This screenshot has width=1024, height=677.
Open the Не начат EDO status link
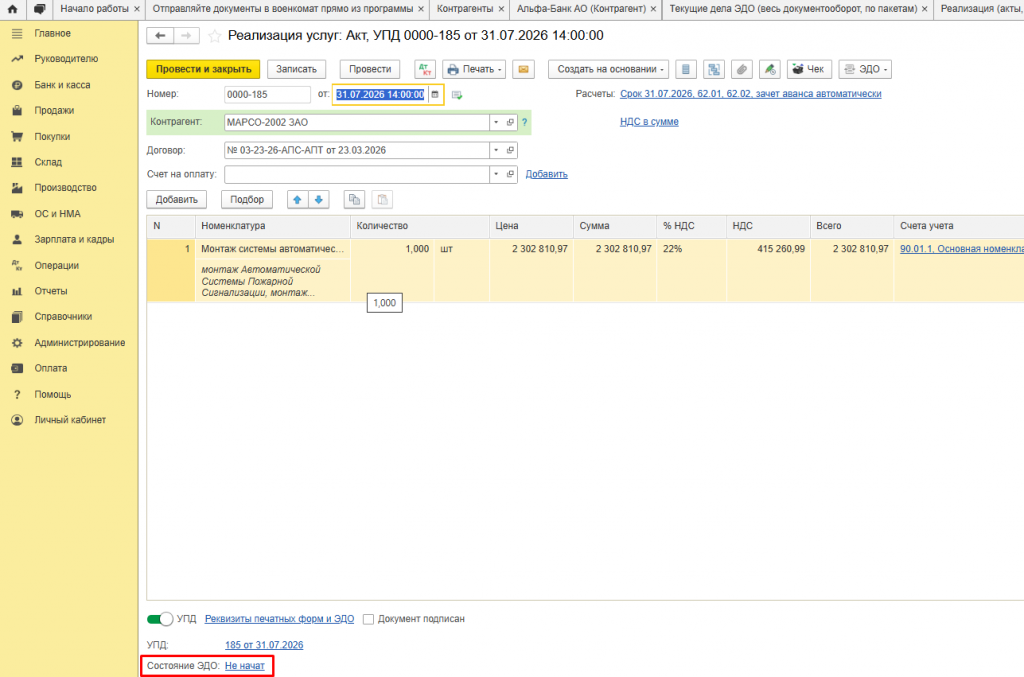(x=245, y=666)
